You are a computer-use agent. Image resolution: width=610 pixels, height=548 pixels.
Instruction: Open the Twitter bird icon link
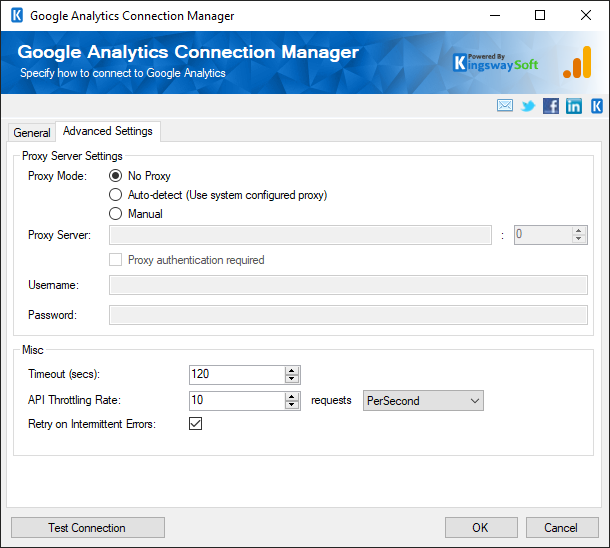coord(528,106)
